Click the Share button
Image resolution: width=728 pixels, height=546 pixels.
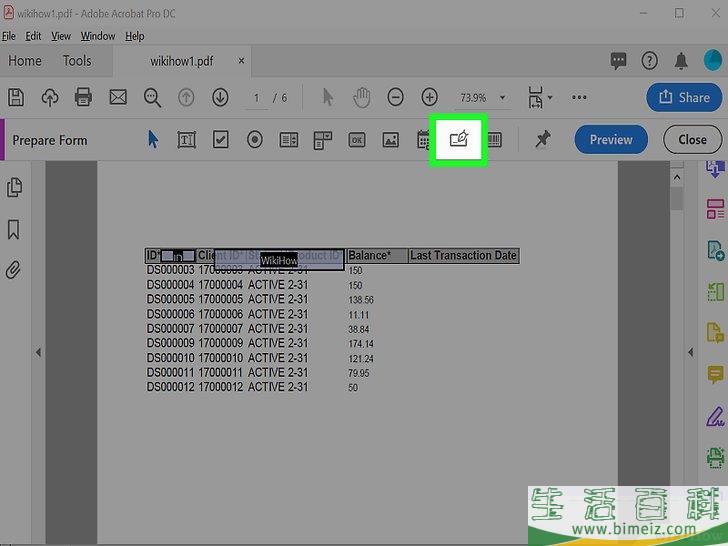tap(684, 98)
